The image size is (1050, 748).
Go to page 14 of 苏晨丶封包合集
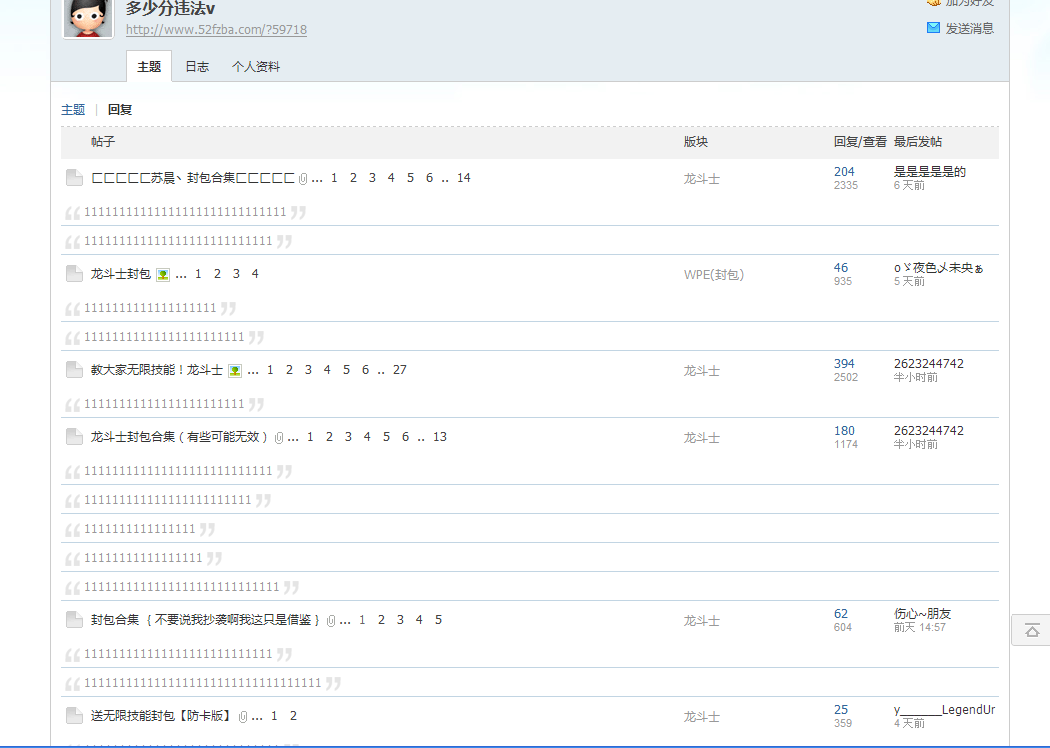point(464,177)
